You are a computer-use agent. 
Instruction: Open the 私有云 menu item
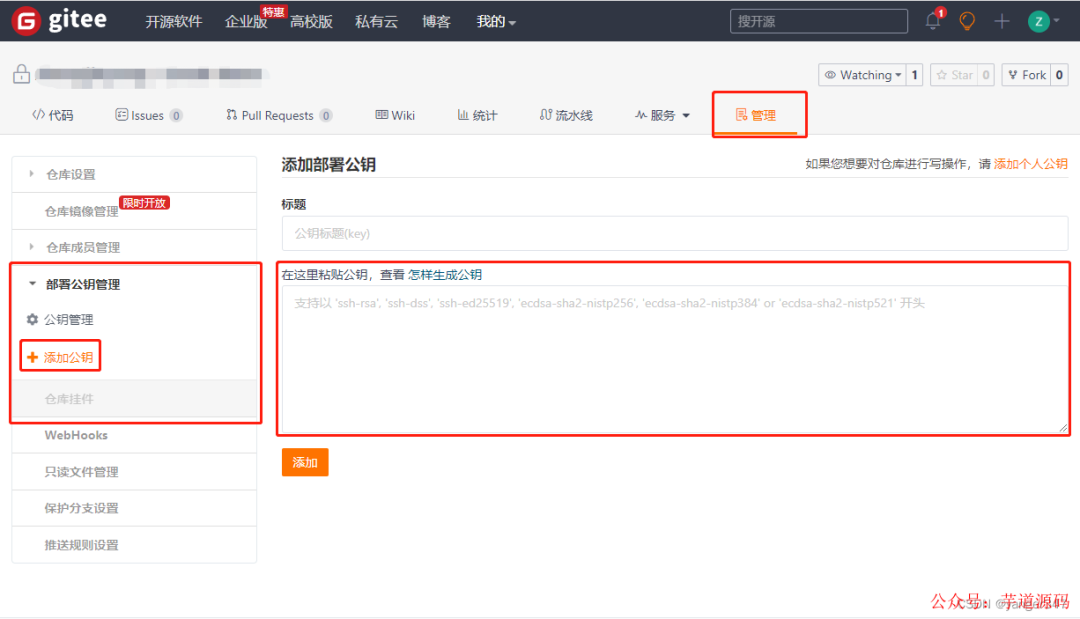[x=376, y=21]
